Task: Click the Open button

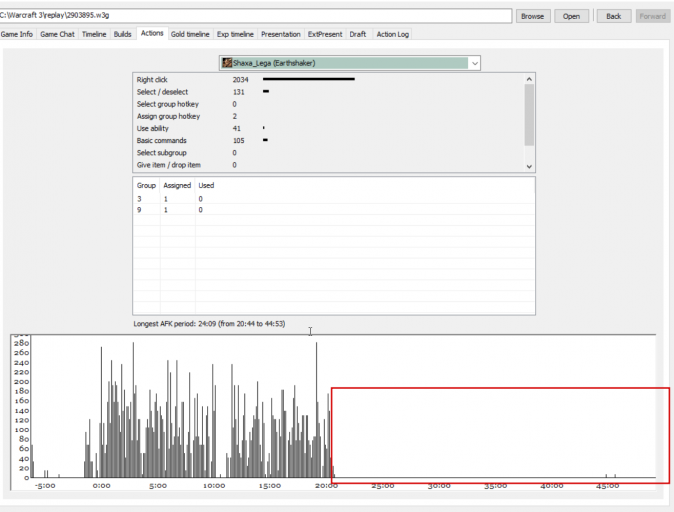Action: coord(571,16)
